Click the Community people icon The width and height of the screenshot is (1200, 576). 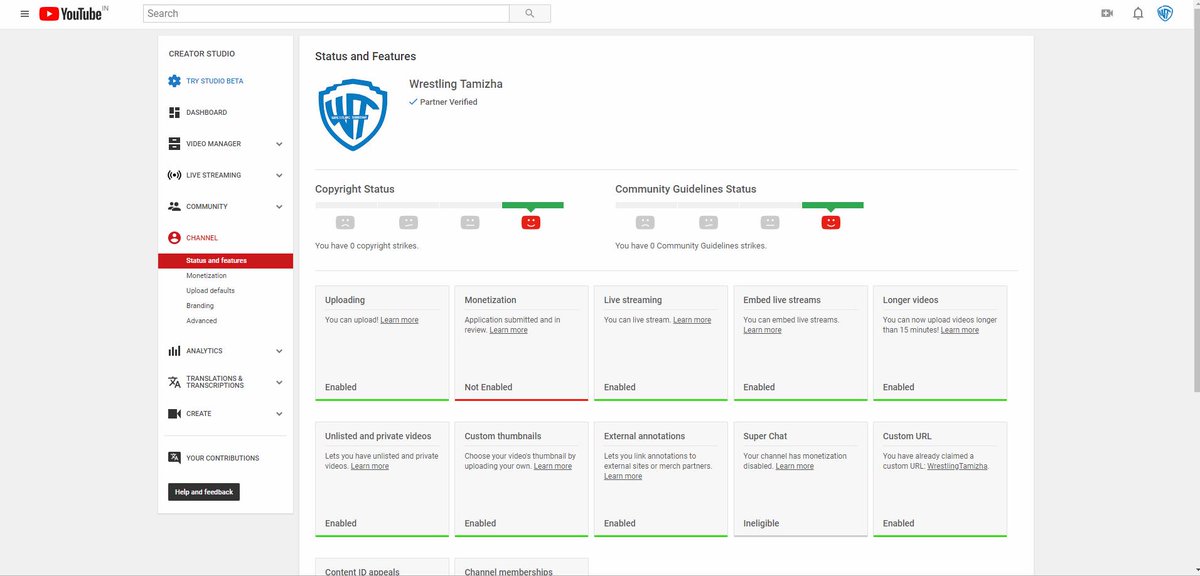coord(175,206)
